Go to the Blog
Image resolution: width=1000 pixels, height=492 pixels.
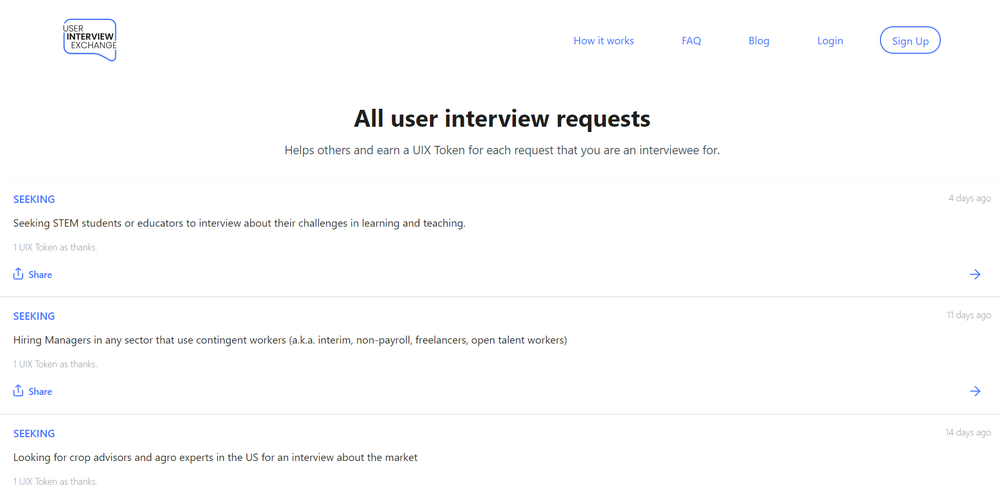759,41
